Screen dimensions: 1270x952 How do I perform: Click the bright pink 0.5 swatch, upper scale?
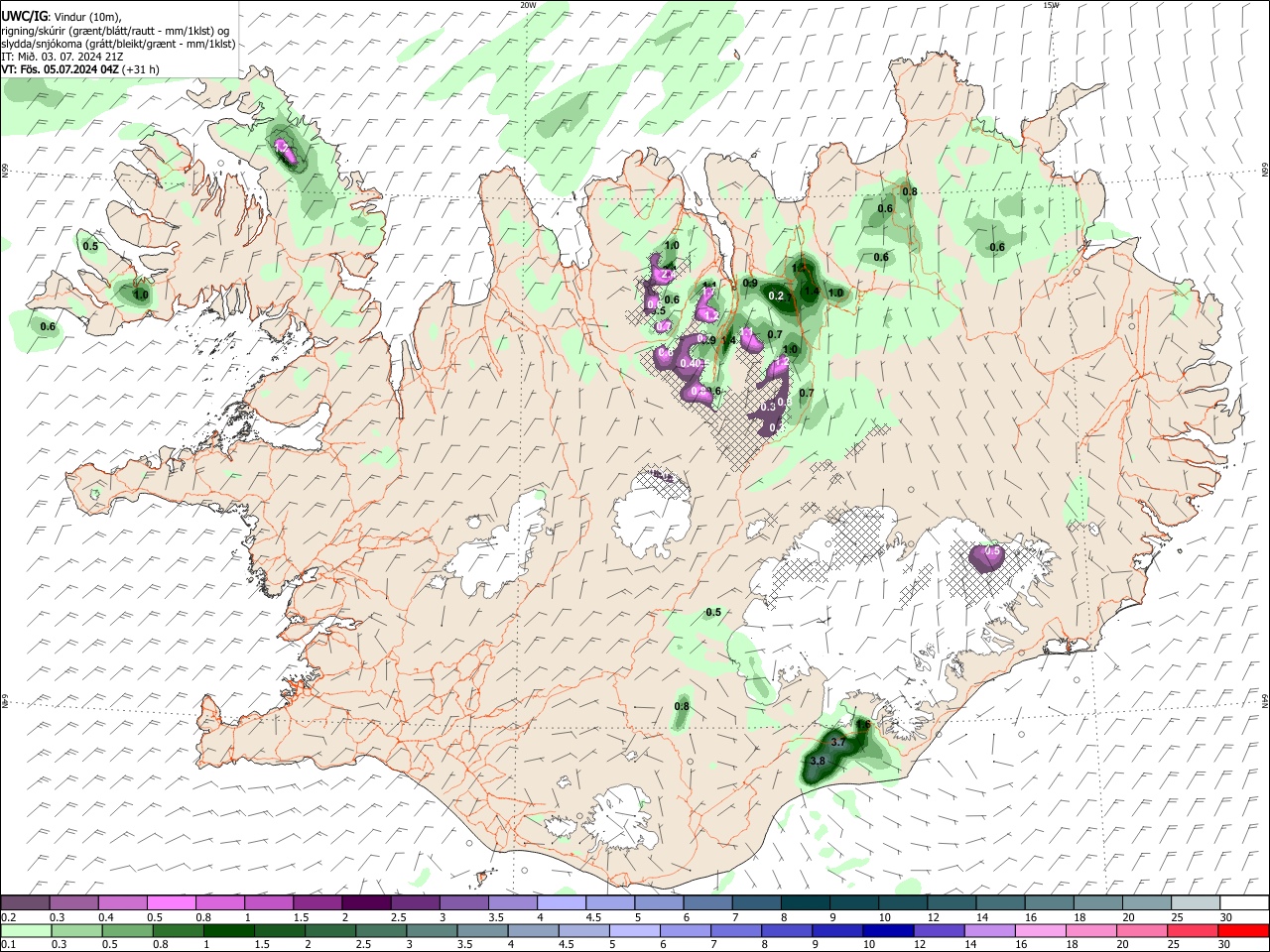[171, 902]
